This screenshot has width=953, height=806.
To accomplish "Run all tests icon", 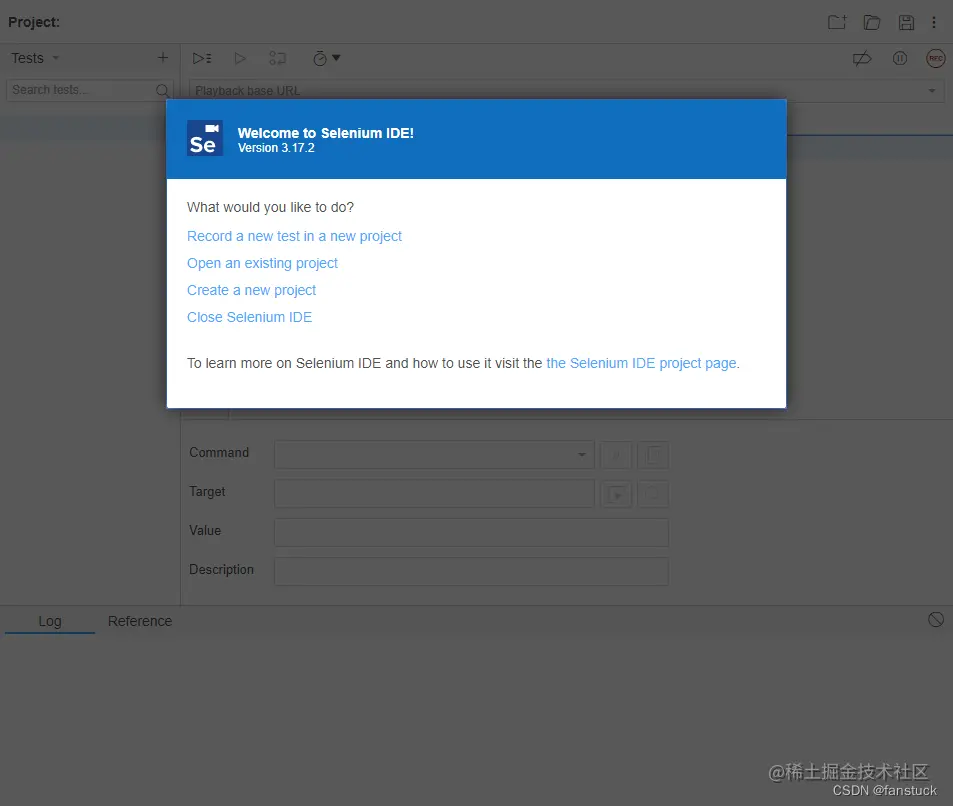I will click(202, 58).
